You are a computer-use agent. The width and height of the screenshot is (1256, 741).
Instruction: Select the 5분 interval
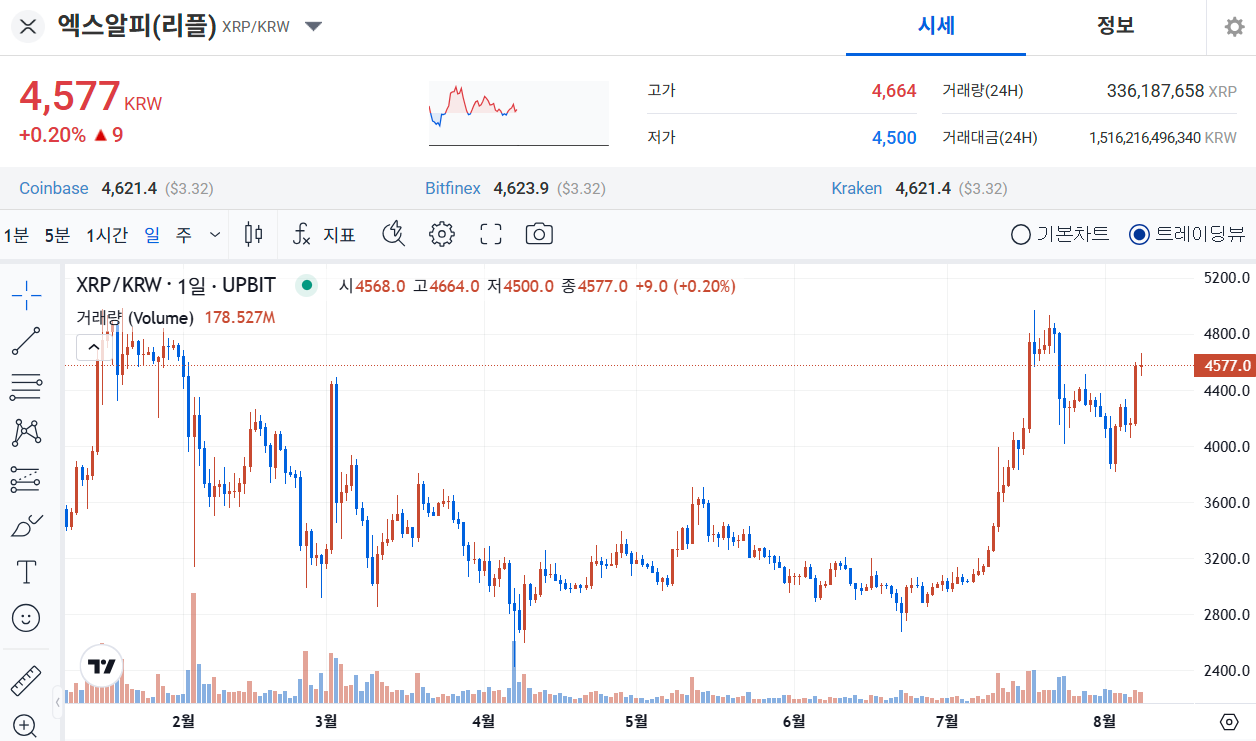[57, 235]
